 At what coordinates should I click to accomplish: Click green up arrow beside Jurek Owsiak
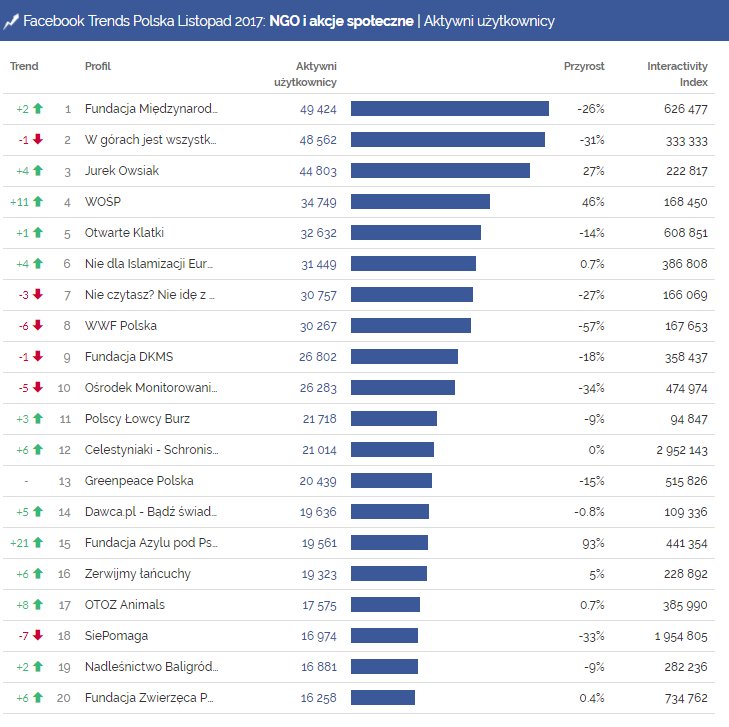38,171
